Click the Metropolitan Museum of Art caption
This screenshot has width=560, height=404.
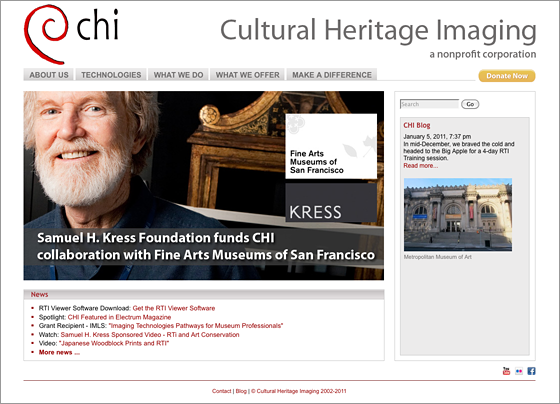coord(438,257)
